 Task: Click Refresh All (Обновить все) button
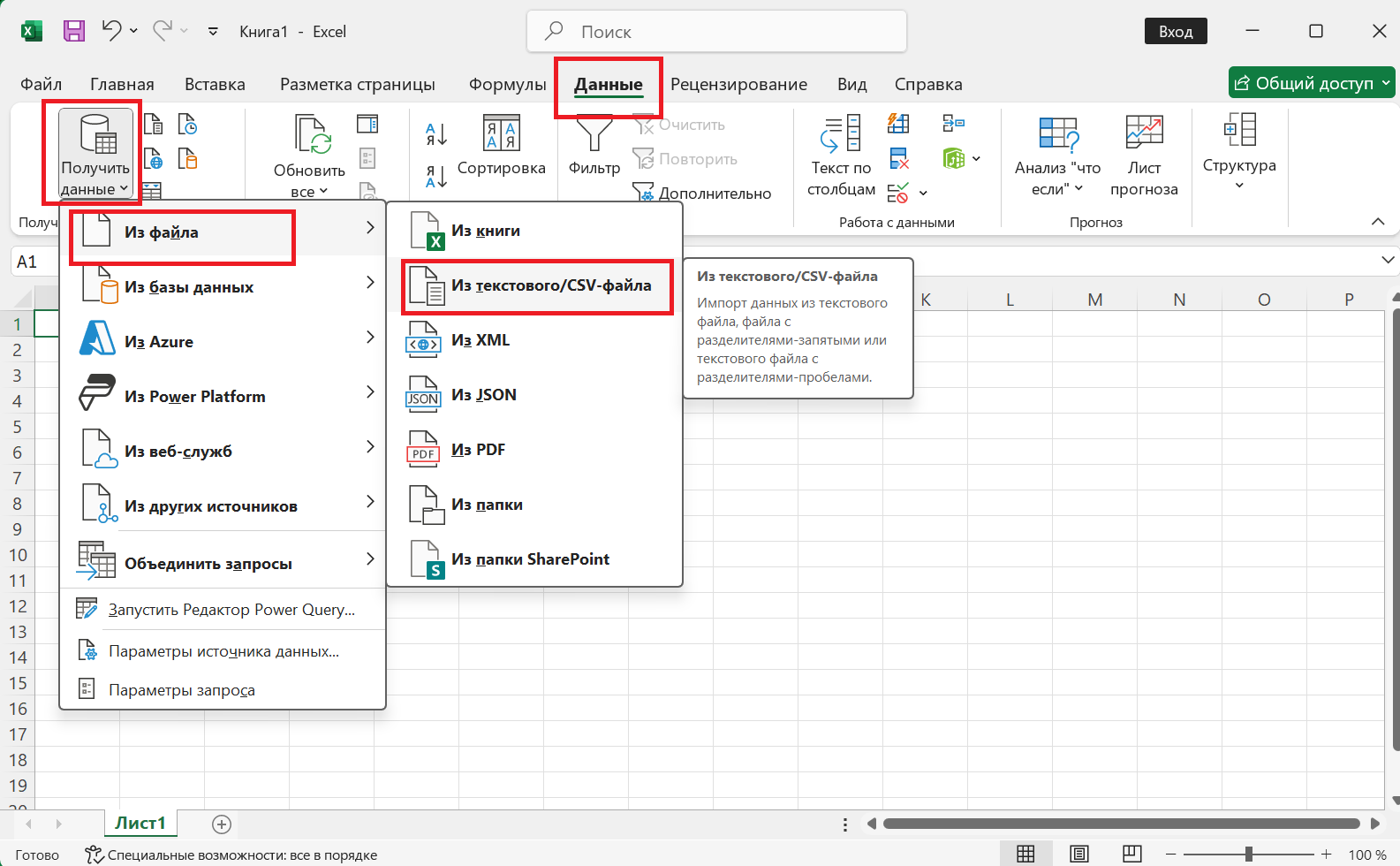(x=309, y=156)
